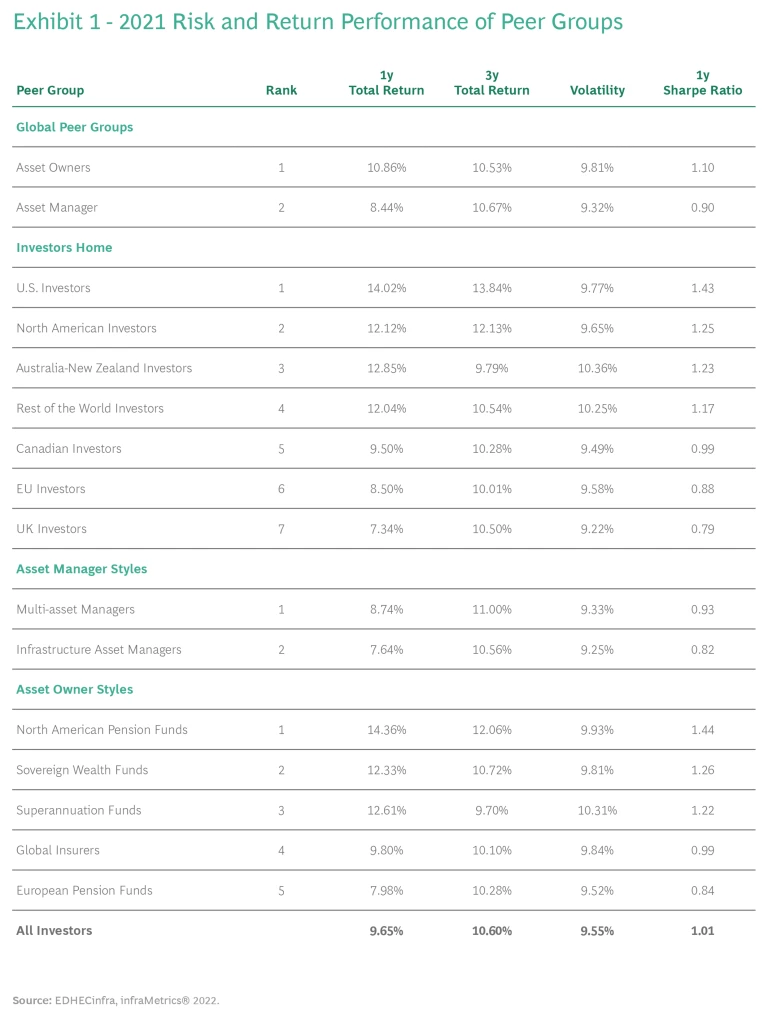
Task: Select the 1y Total Return column header
Action: [386, 83]
